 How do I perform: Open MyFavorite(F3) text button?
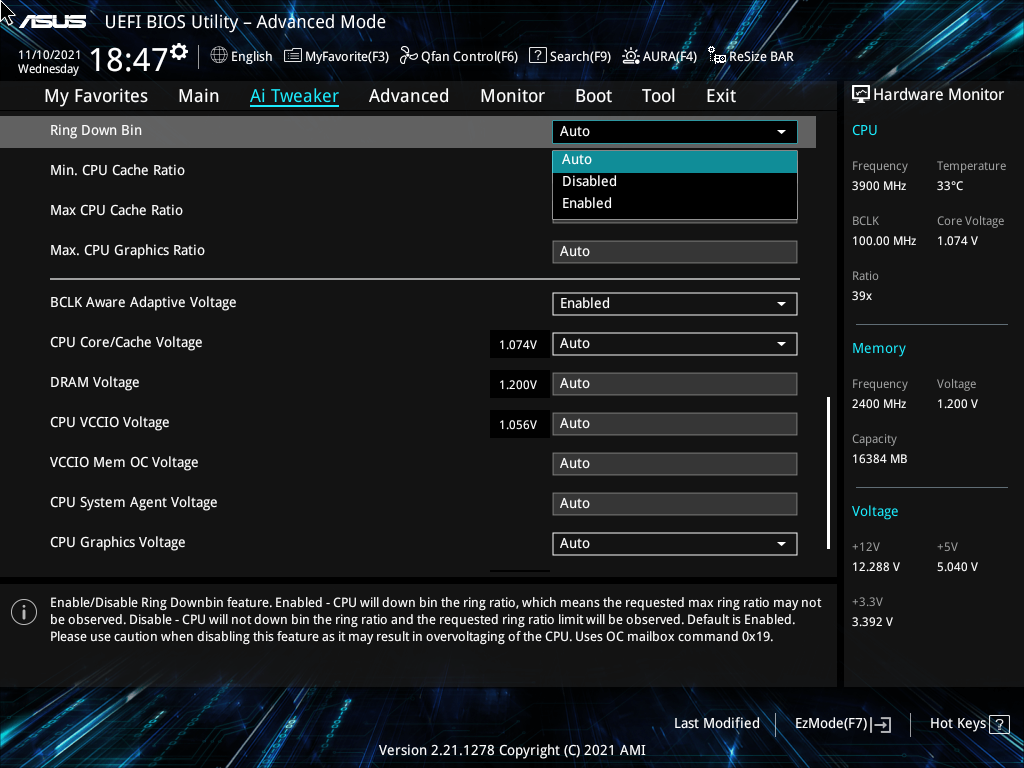point(347,57)
